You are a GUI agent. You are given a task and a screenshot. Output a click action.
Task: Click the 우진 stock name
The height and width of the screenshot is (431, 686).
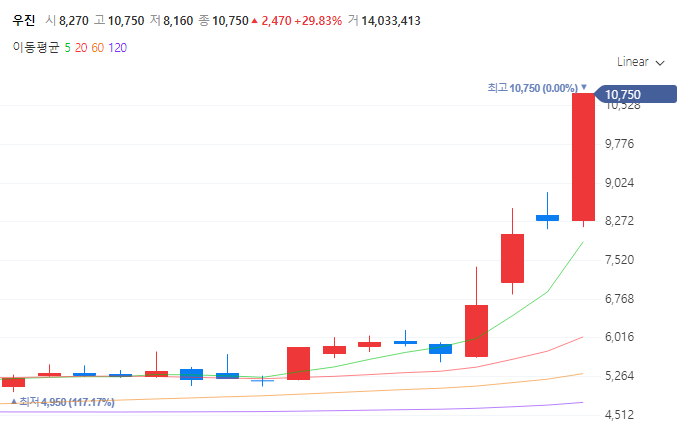(24, 20)
